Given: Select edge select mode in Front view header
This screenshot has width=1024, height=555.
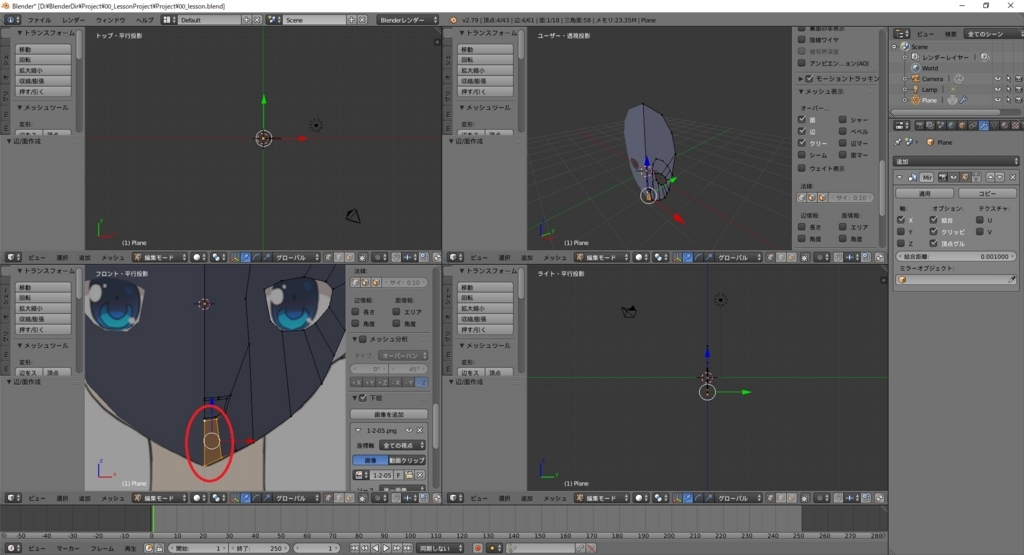Looking at the screenshot, I should (x=340, y=498).
